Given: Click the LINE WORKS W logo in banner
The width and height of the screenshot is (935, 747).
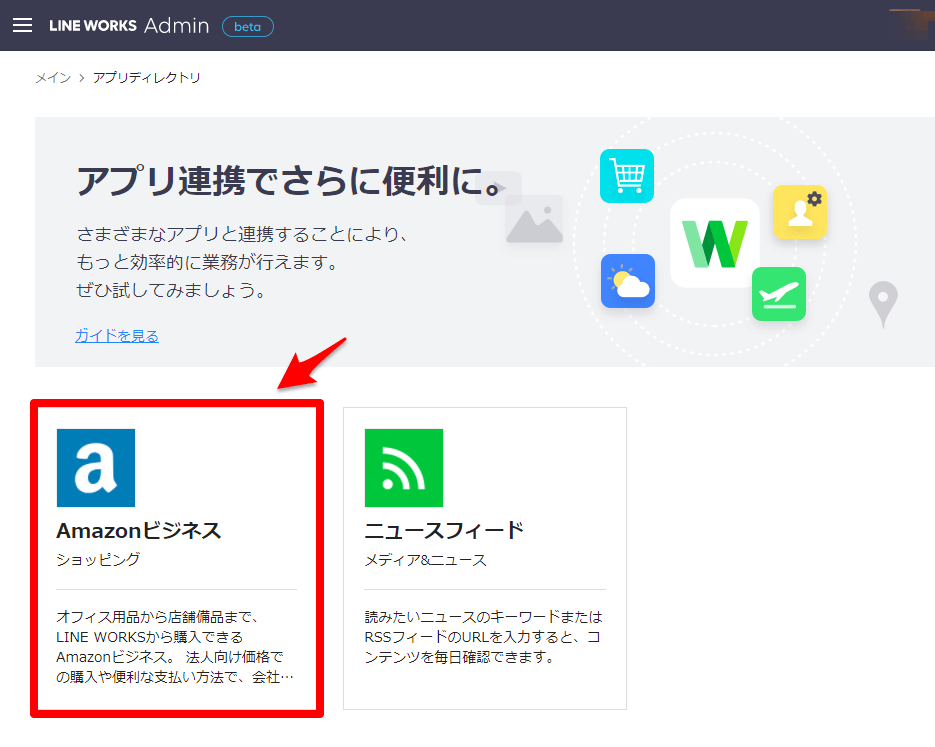Looking at the screenshot, I should click(x=715, y=243).
